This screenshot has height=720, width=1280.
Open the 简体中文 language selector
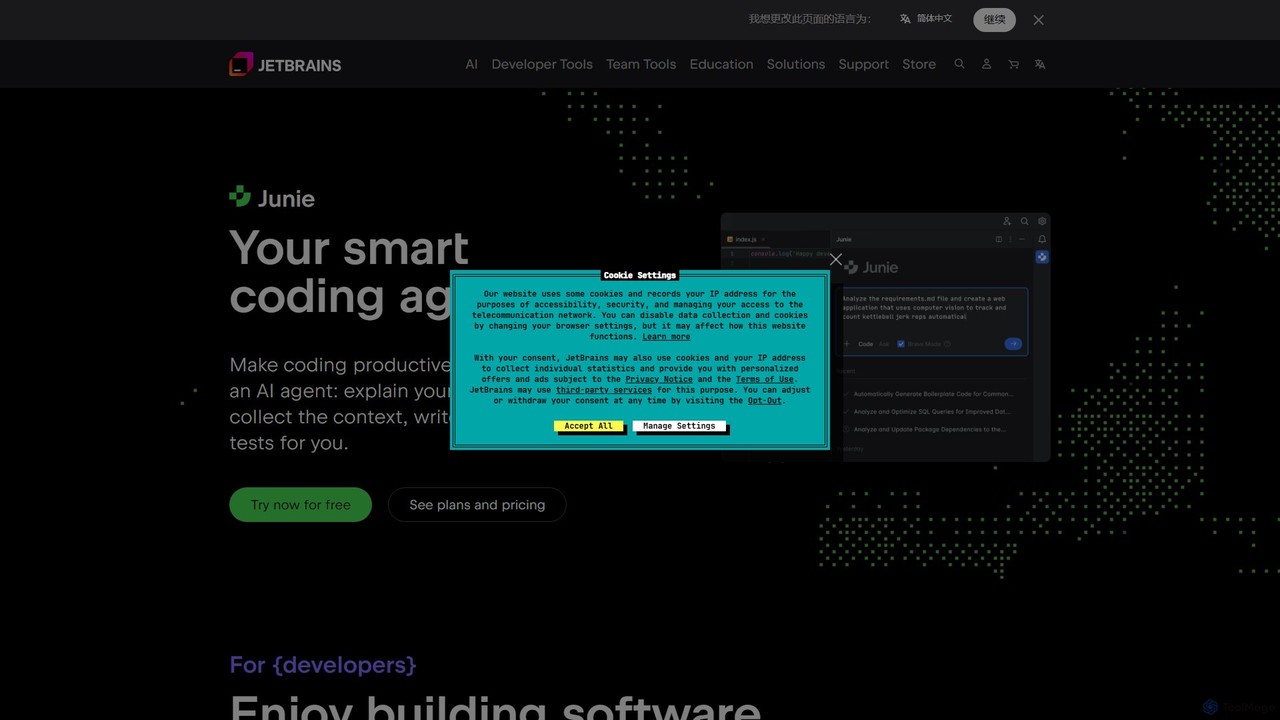(926, 19)
